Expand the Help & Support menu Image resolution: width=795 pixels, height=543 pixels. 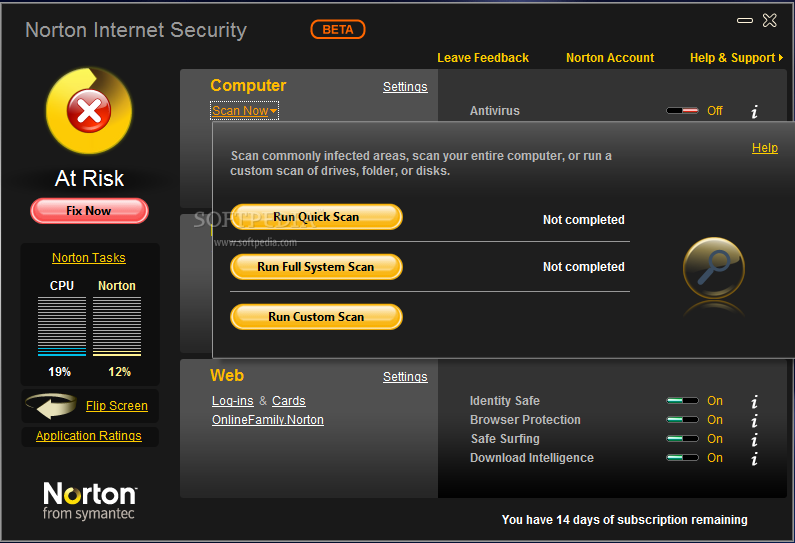point(736,58)
